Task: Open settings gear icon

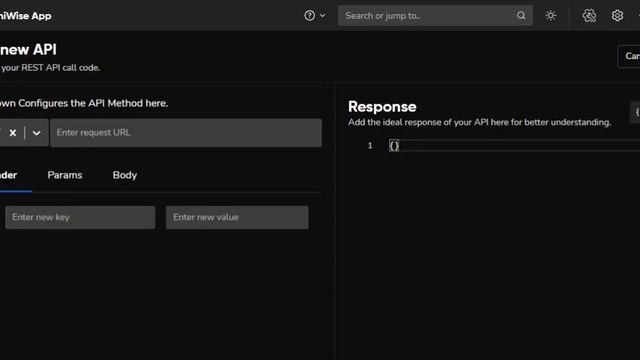Action: 617,16
